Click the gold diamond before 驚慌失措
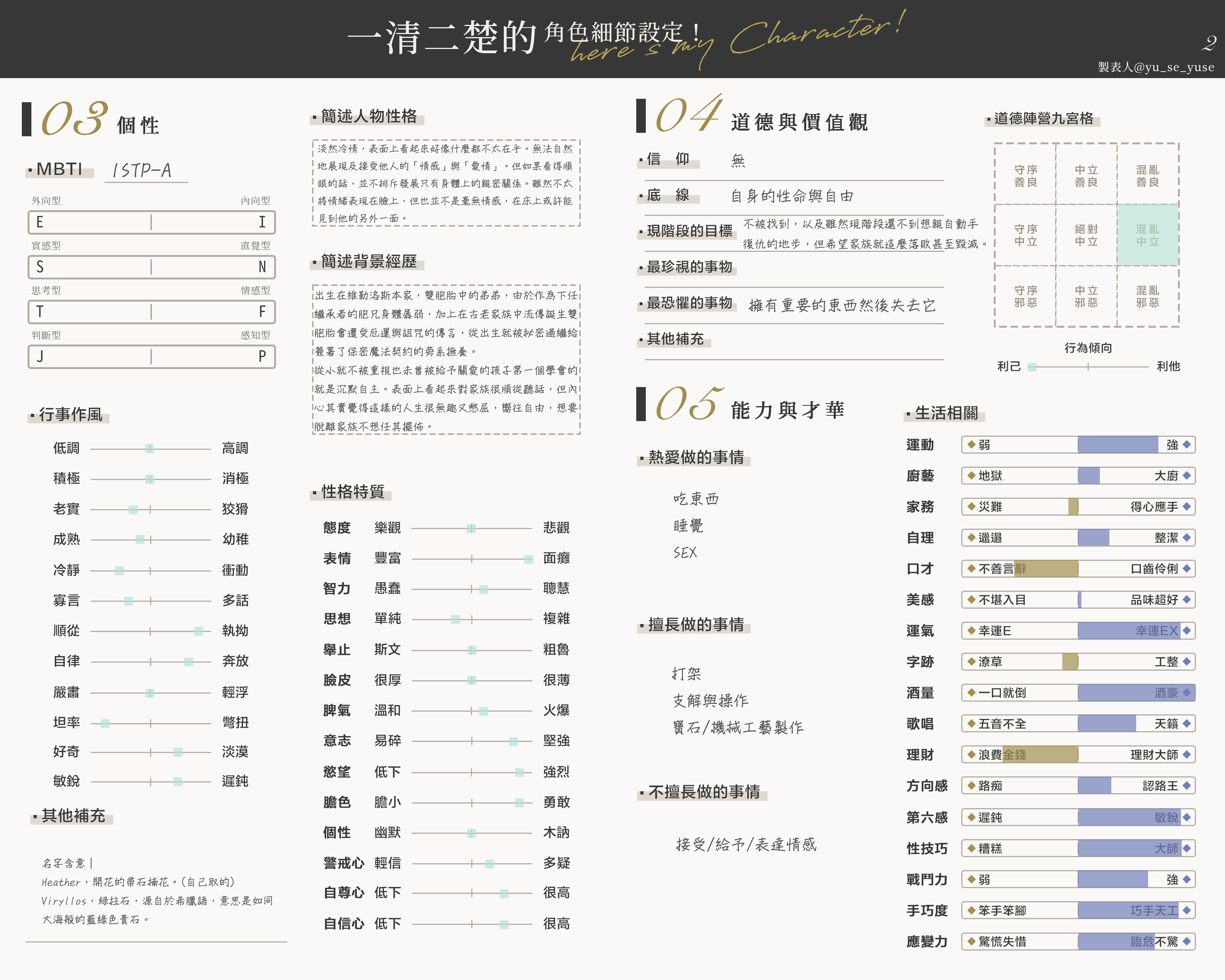 click(971, 941)
